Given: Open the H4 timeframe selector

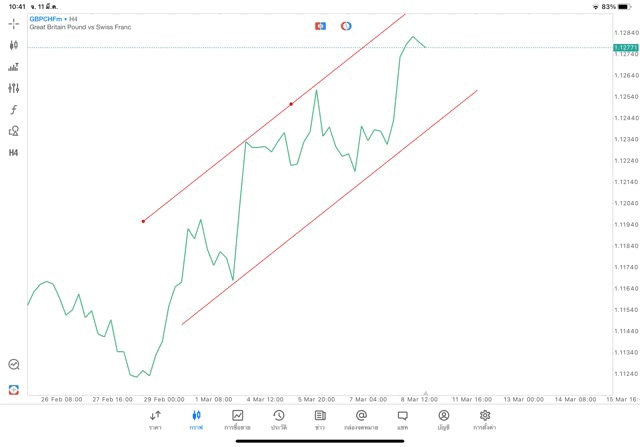Looking at the screenshot, I should click(13, 153).
